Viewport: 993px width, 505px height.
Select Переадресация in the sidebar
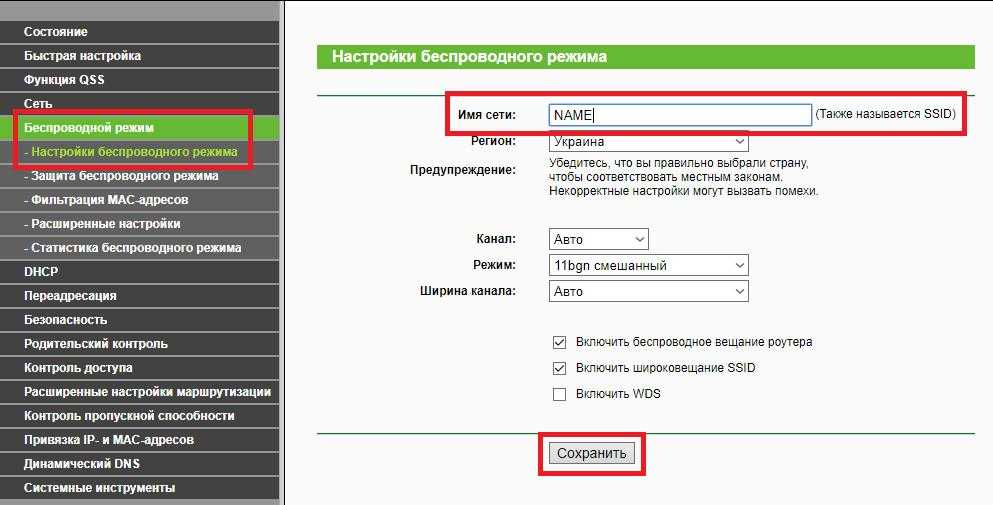139,296
